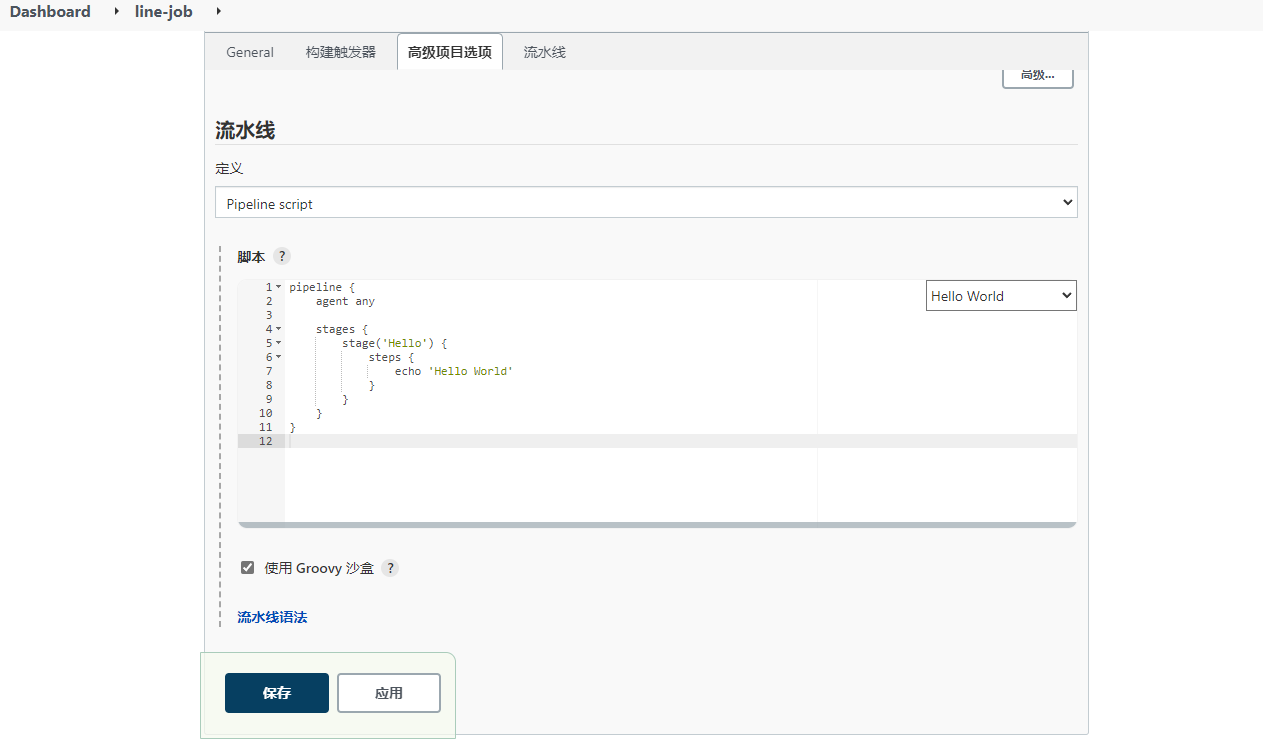
Task: Collapse the stages block on line 4
Action: click(x=279, y=329)
